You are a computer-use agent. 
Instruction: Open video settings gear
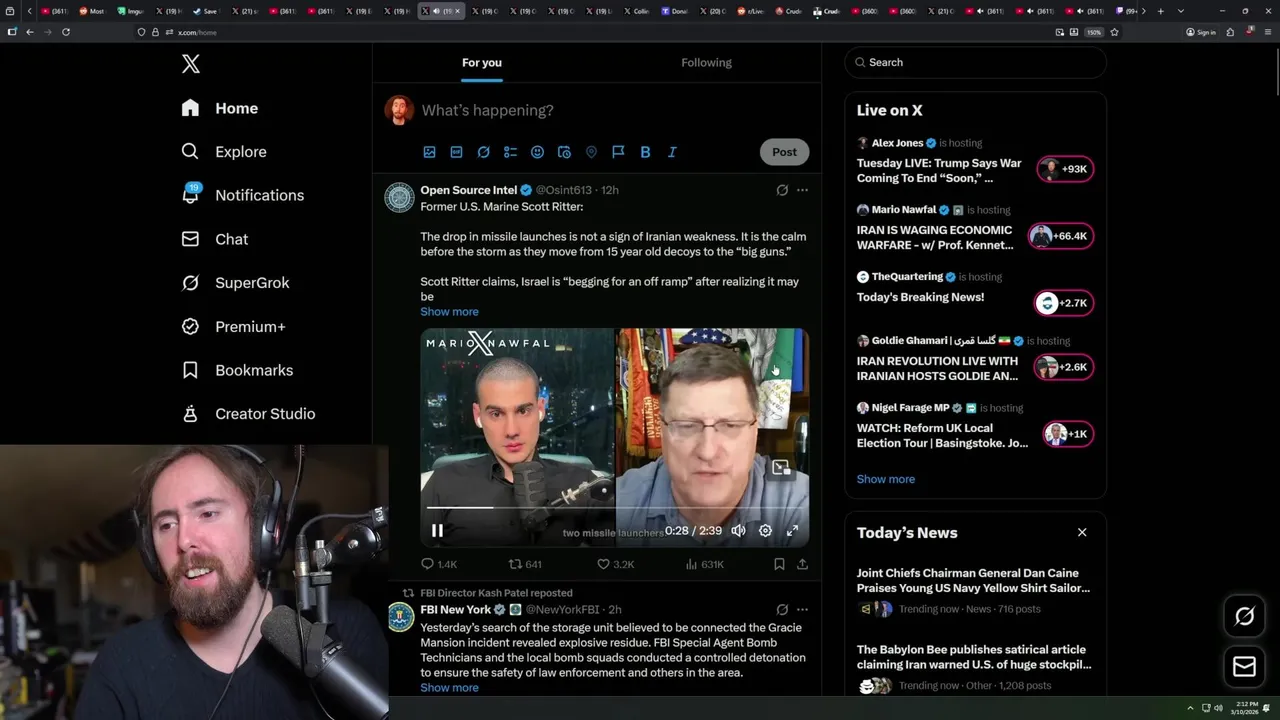[x=765, y=531]
